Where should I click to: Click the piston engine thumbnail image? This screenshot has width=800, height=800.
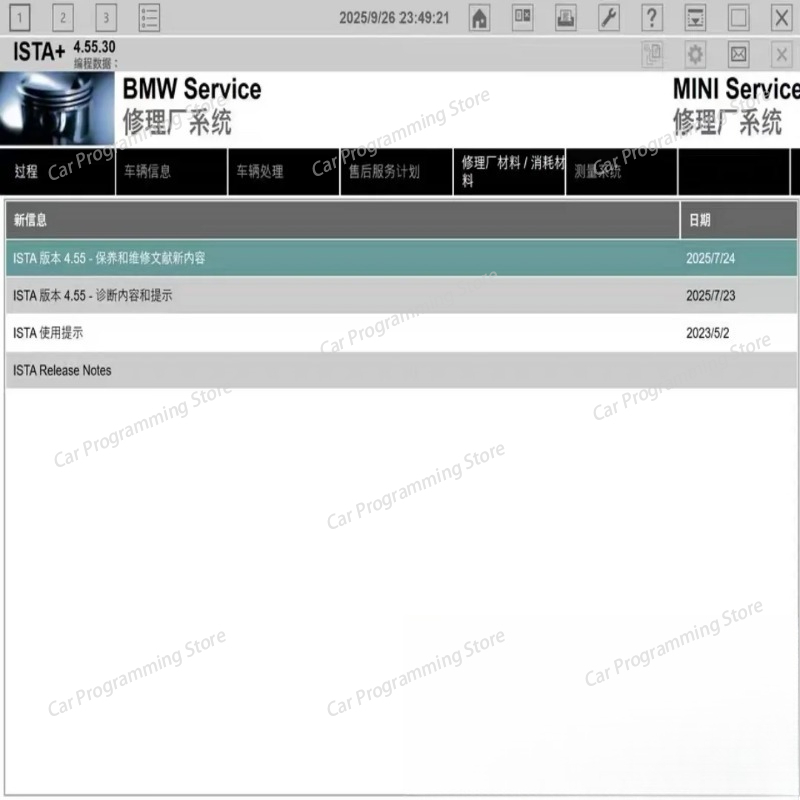pos(57,108)
